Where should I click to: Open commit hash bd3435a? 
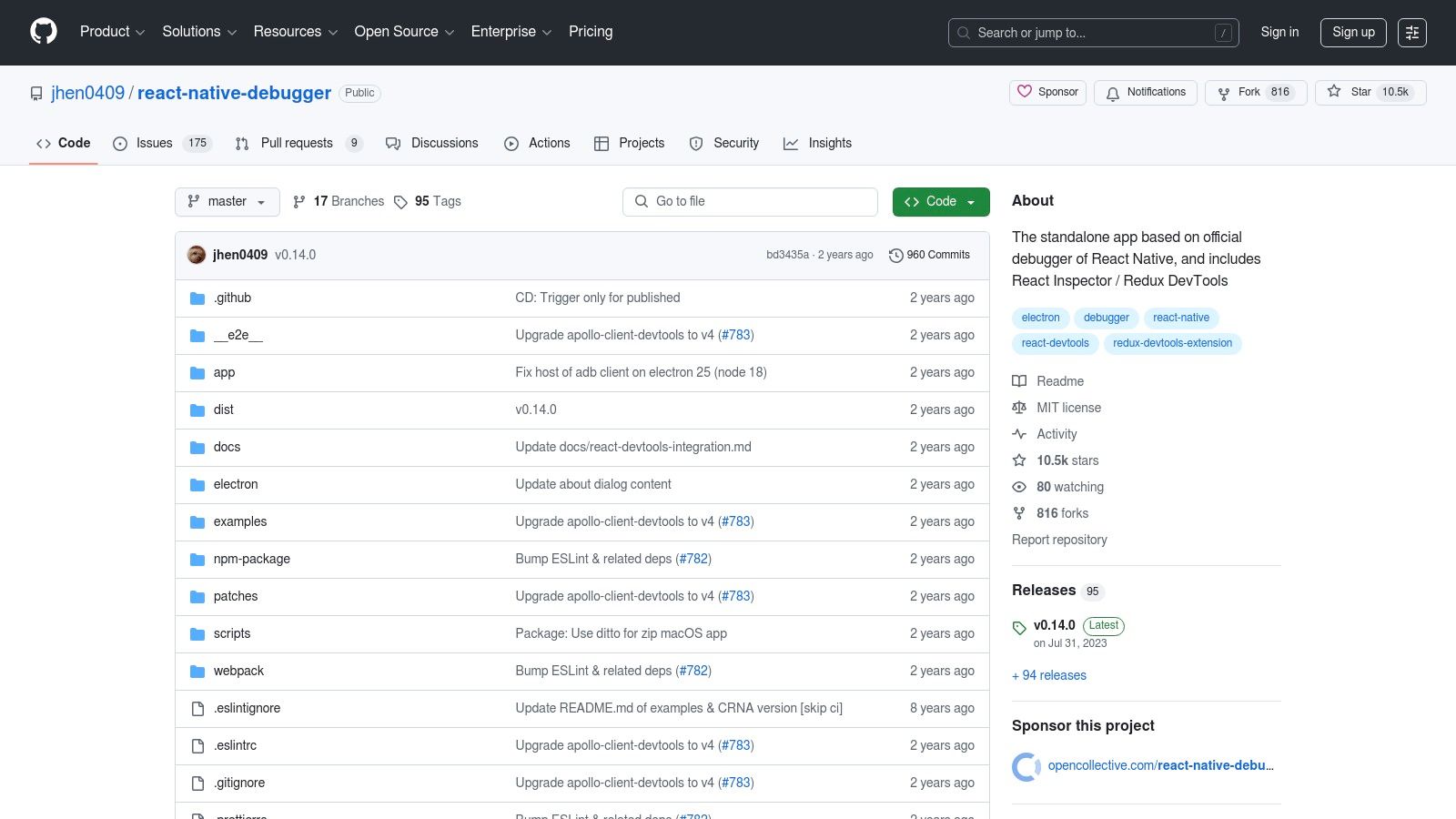[x=787, y=255]
